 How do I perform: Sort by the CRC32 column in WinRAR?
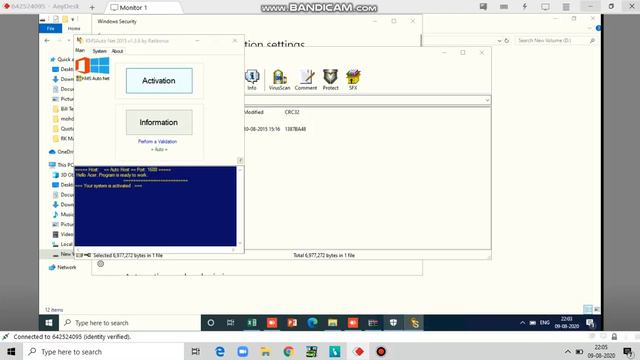(x=292, y=112)
